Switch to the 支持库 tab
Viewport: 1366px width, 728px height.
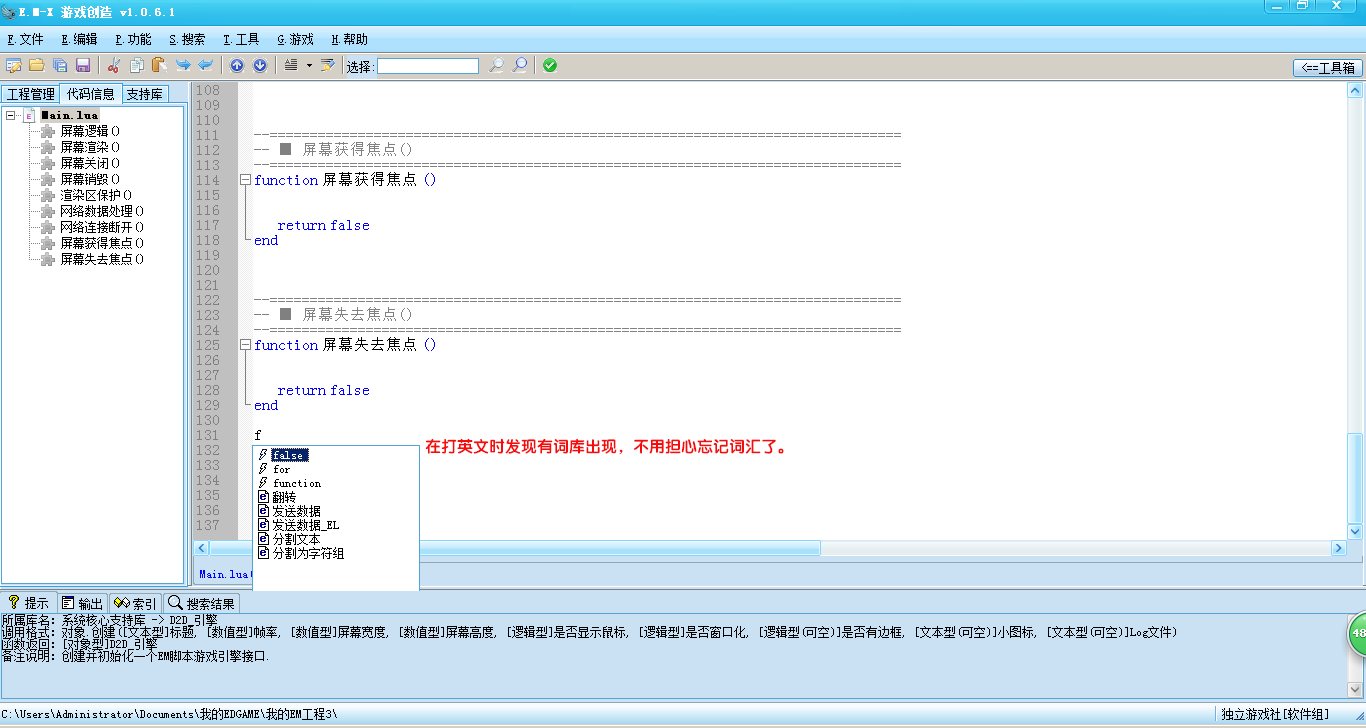click(x=145, y=94)
